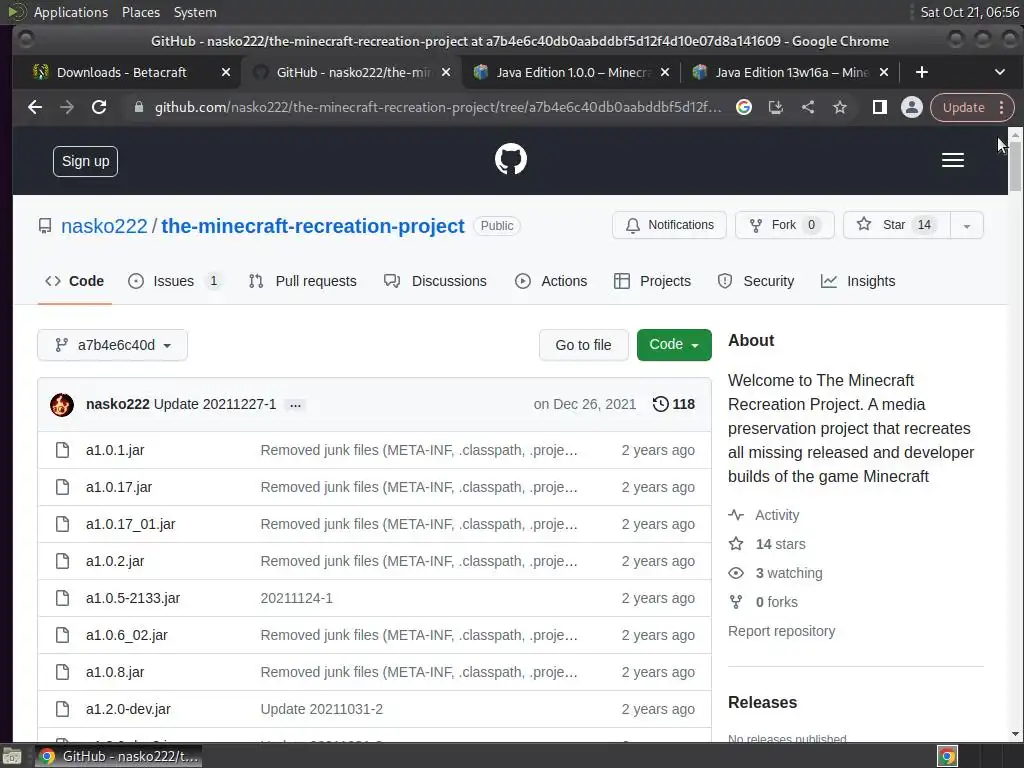Click the Sign up button
This screenshot has height=768, width=1024.
[x=86, y=161]
